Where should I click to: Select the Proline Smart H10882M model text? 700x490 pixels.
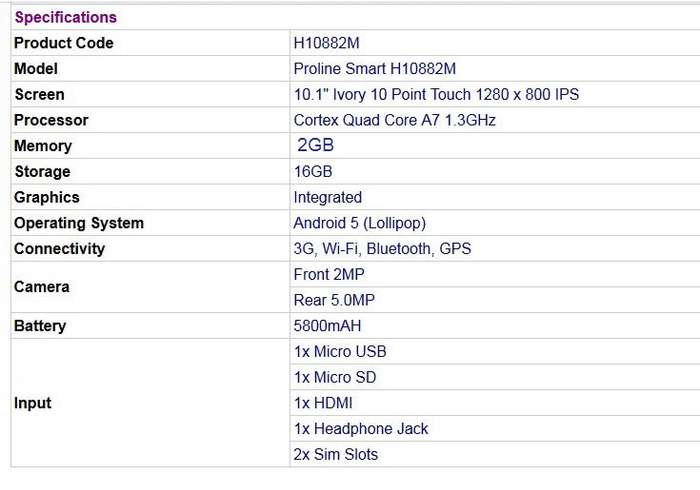375,69
